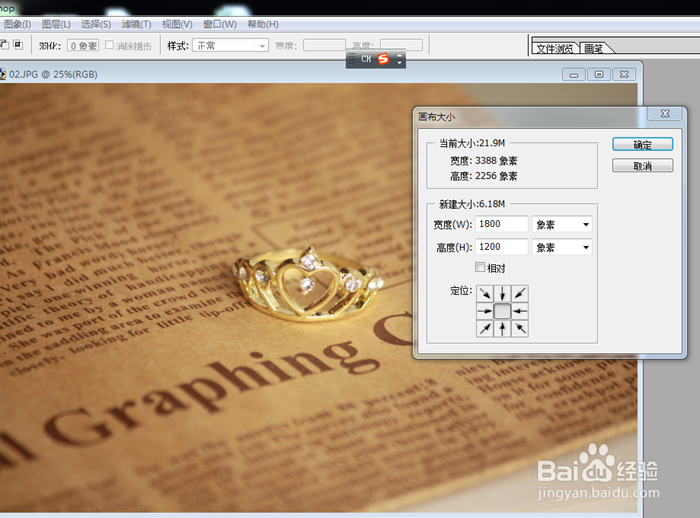Open the 图象(I) menu
This screenshot has height=518, width=700.
[x=17, y=24]
